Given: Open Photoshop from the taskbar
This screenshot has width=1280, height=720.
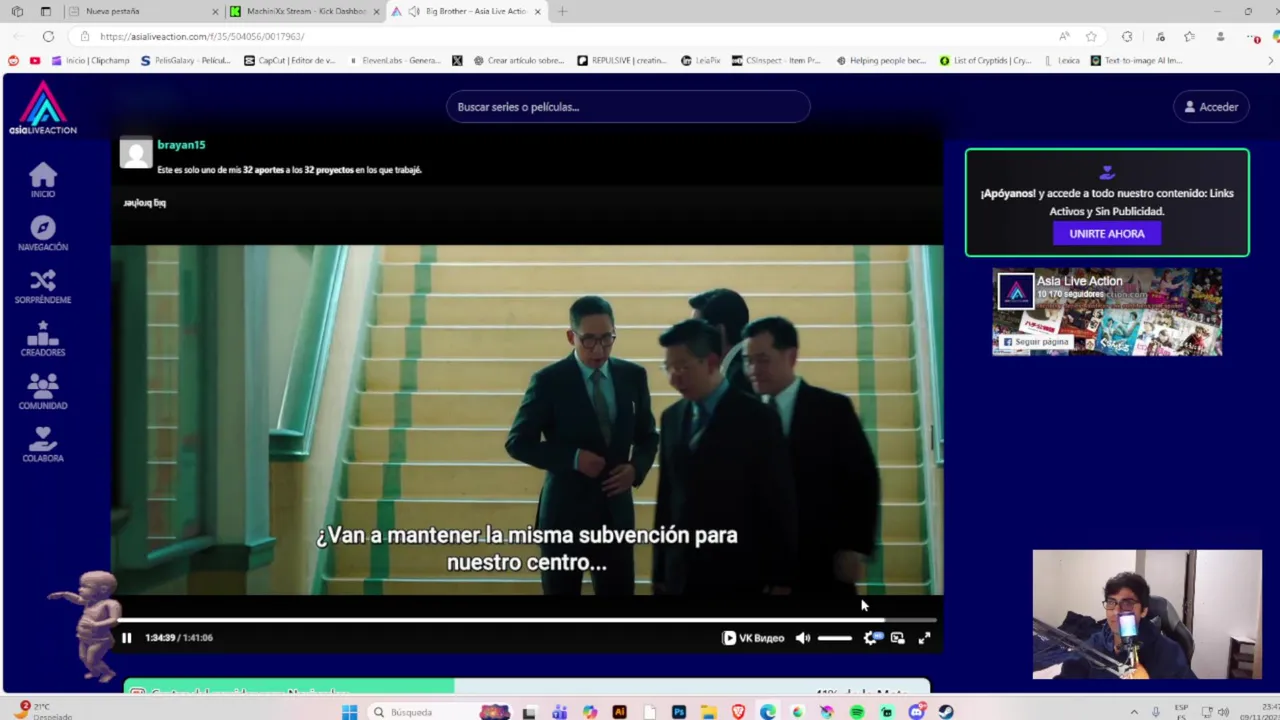Looking at the screenshot, I should [x=679, y=712].
